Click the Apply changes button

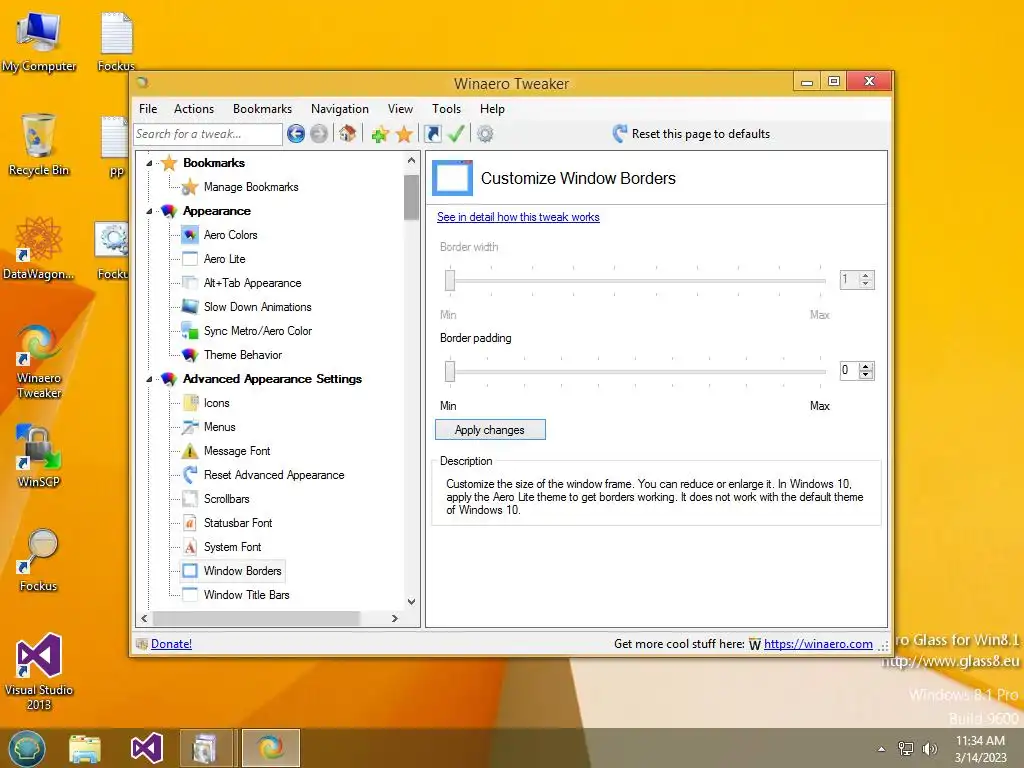point(490,430)
